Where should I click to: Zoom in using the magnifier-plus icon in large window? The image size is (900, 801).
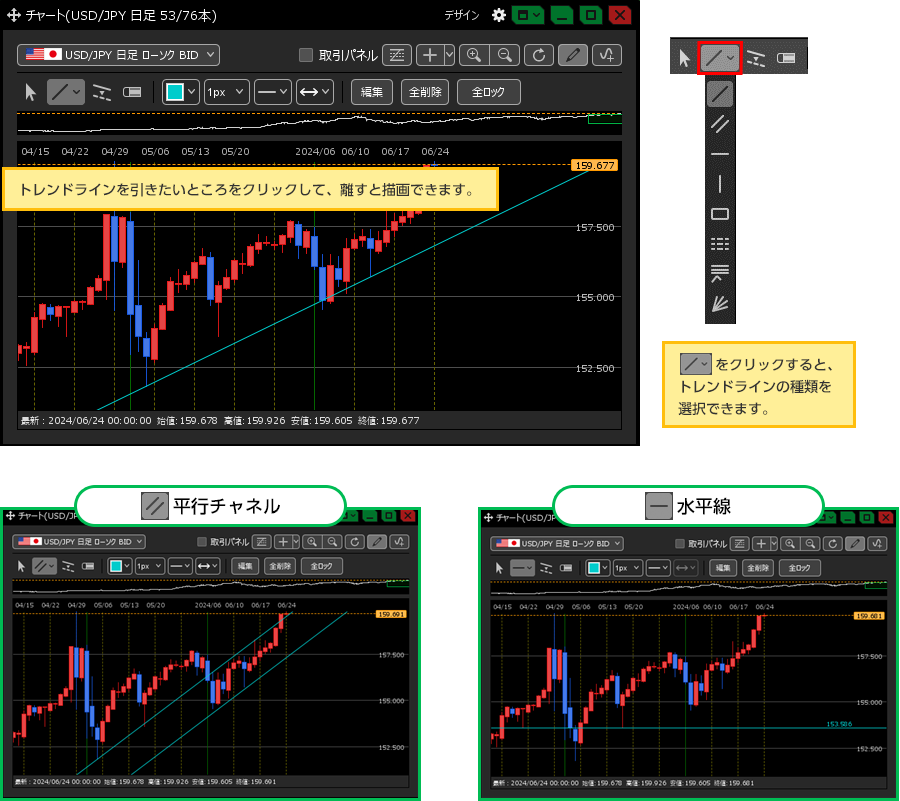point(474,55)
